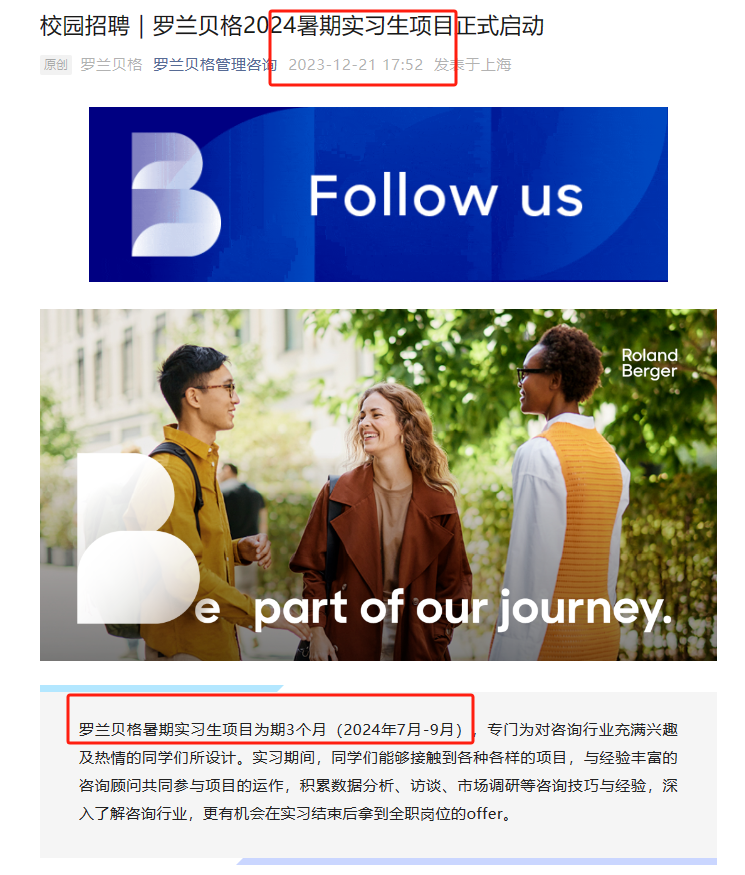Click the Roland Berger logo on the photo

(x=650, y=363)
